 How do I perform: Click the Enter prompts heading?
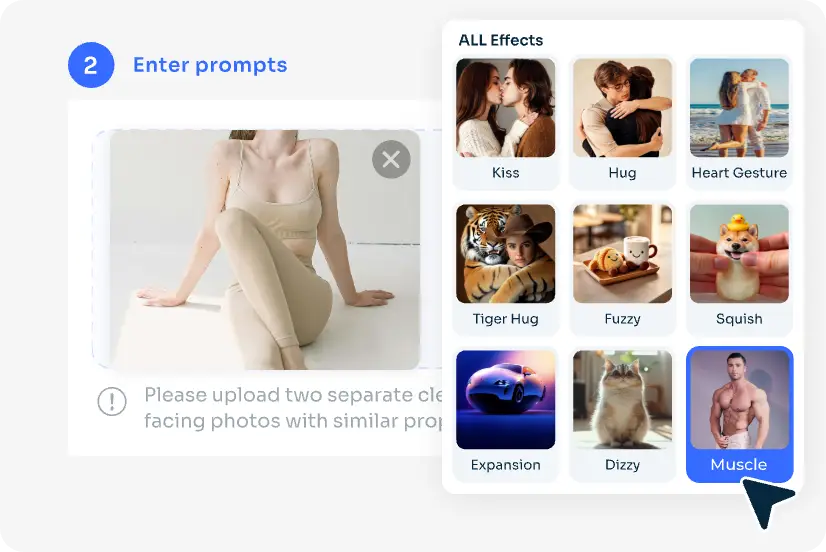(x=210, y=65)
